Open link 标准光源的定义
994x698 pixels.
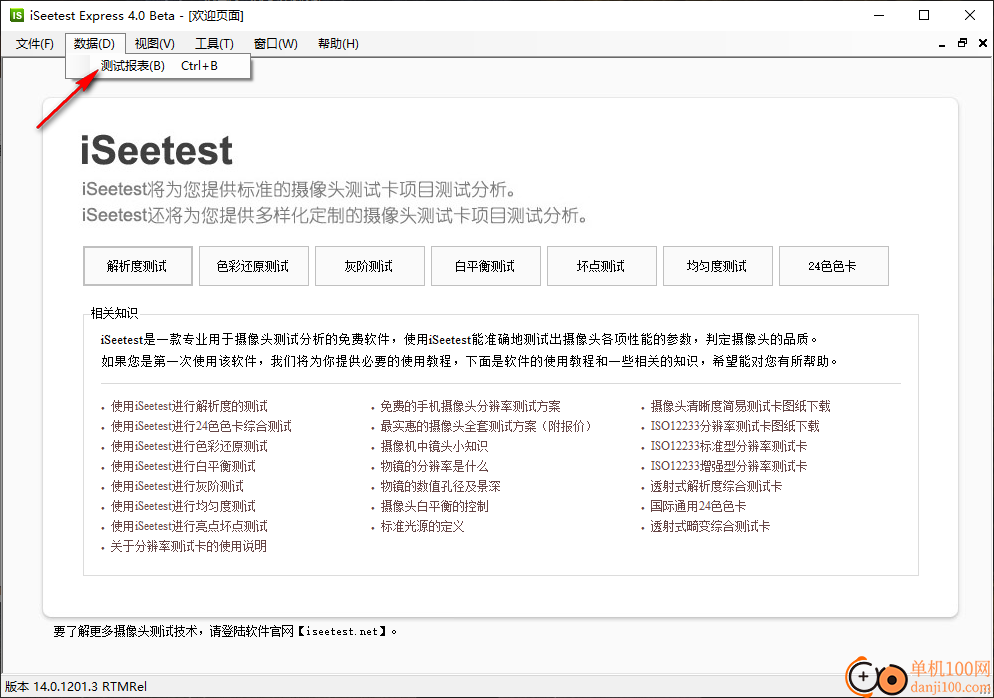[x=422, y=526]
